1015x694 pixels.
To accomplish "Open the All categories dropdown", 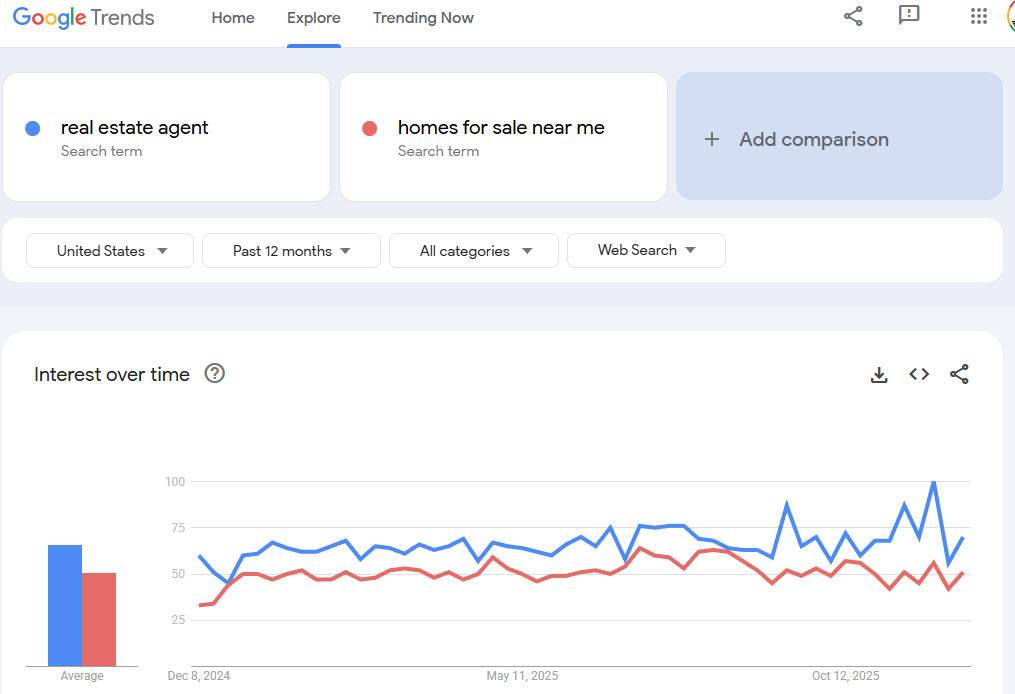I will [473, 250].
